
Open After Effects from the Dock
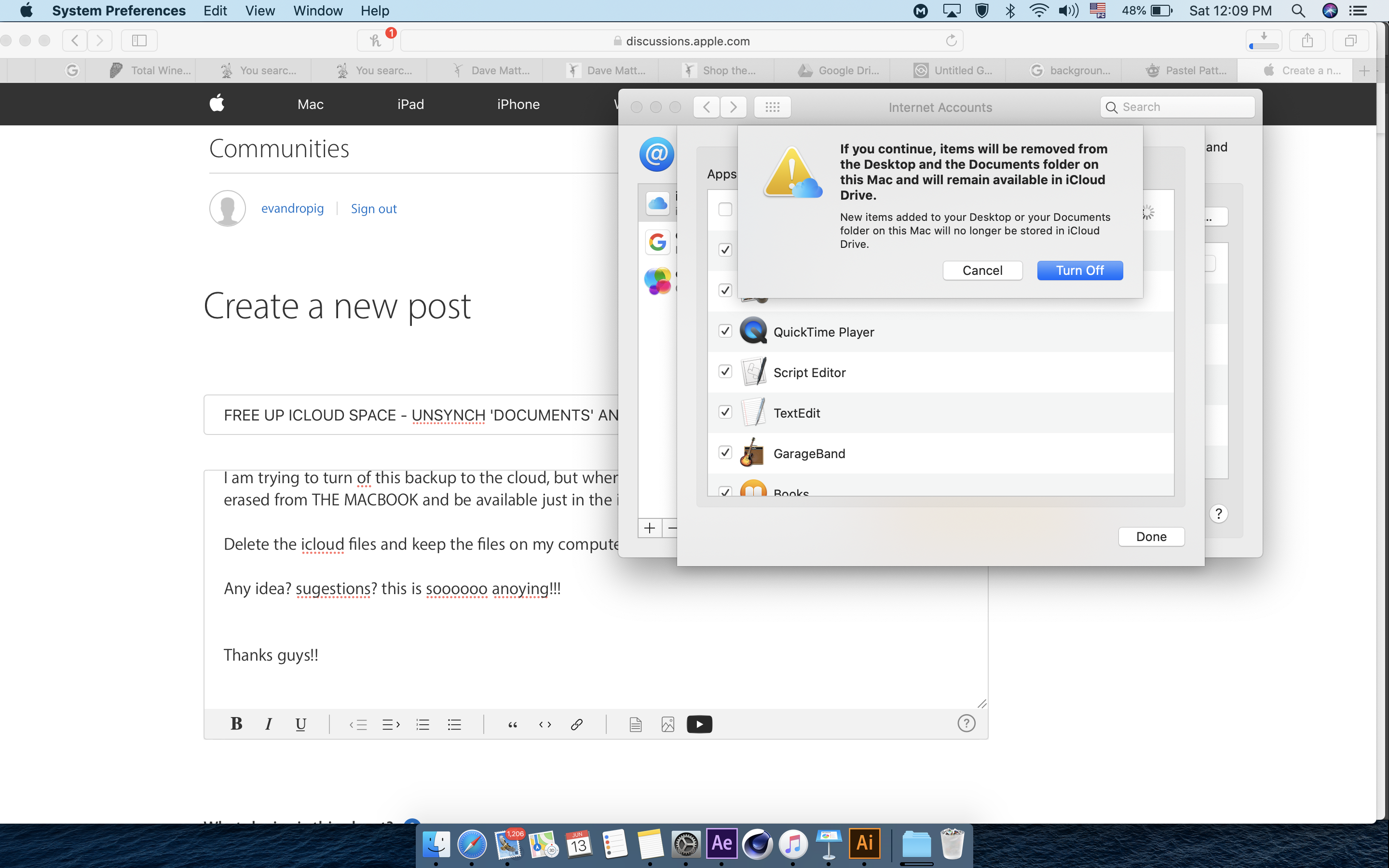(722, 843)
